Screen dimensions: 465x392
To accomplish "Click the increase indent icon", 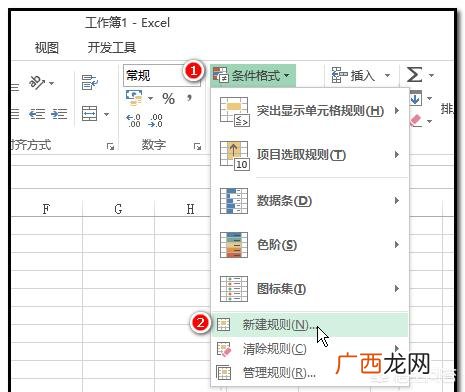I will 59,114.
